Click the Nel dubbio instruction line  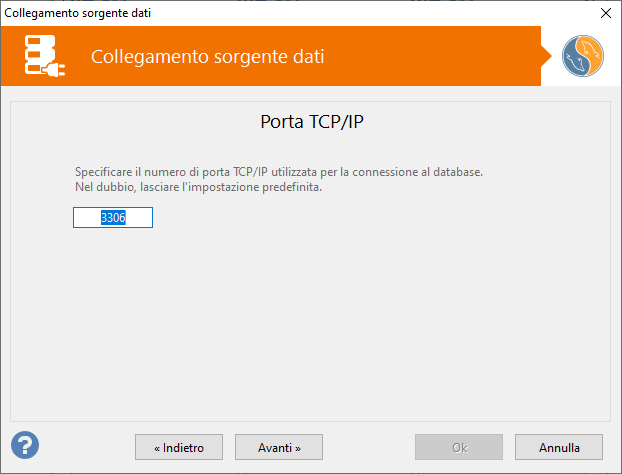198,188
